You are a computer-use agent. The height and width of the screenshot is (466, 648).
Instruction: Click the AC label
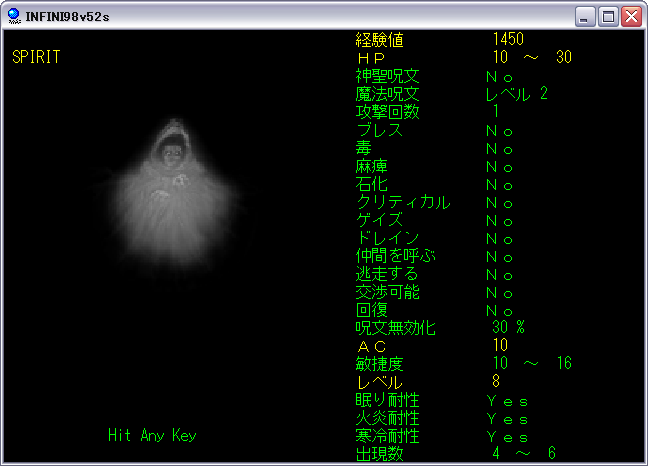click(372, 346)
